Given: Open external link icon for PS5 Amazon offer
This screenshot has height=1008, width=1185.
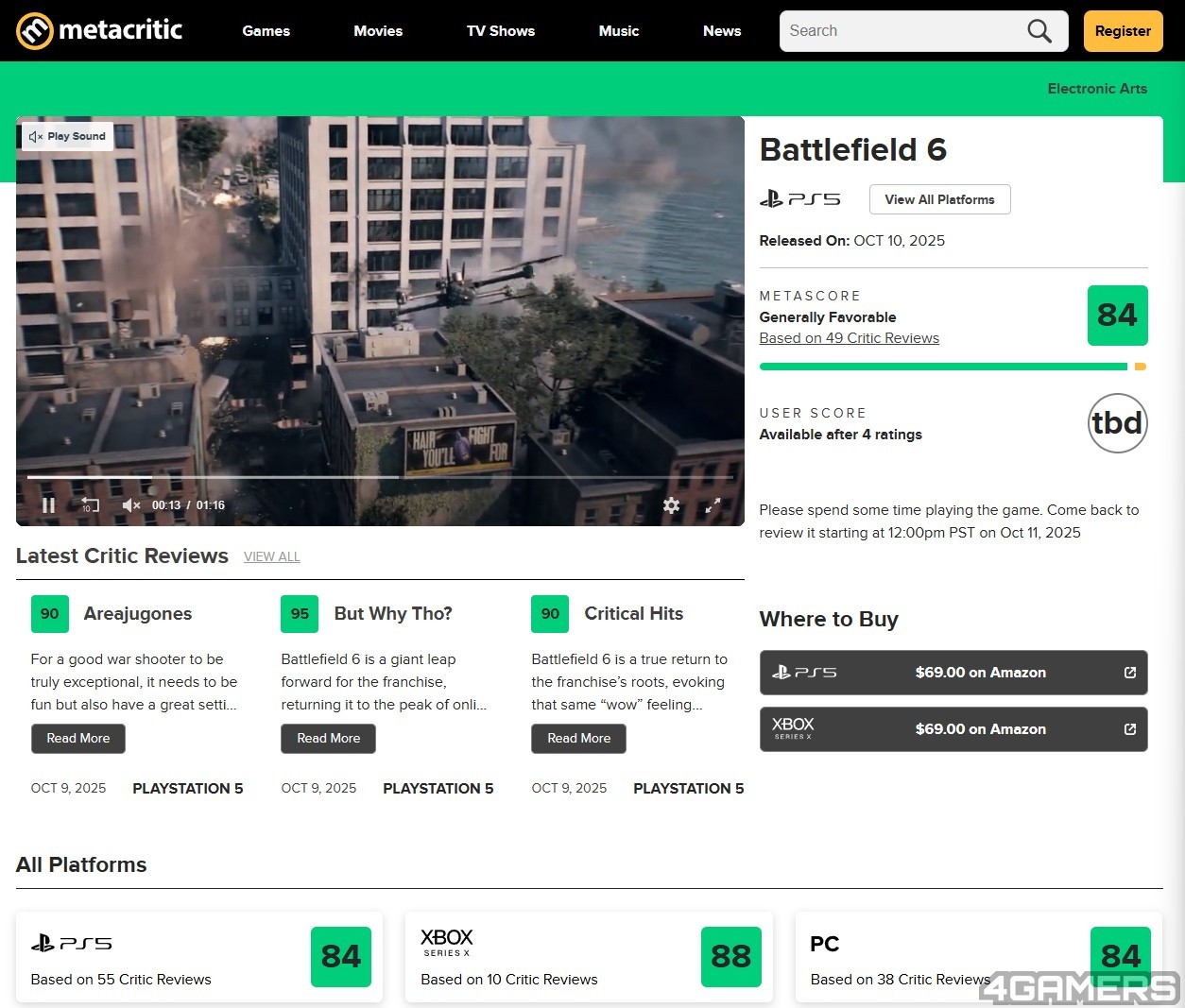Looking at the screenshot, I should 1129,673.
